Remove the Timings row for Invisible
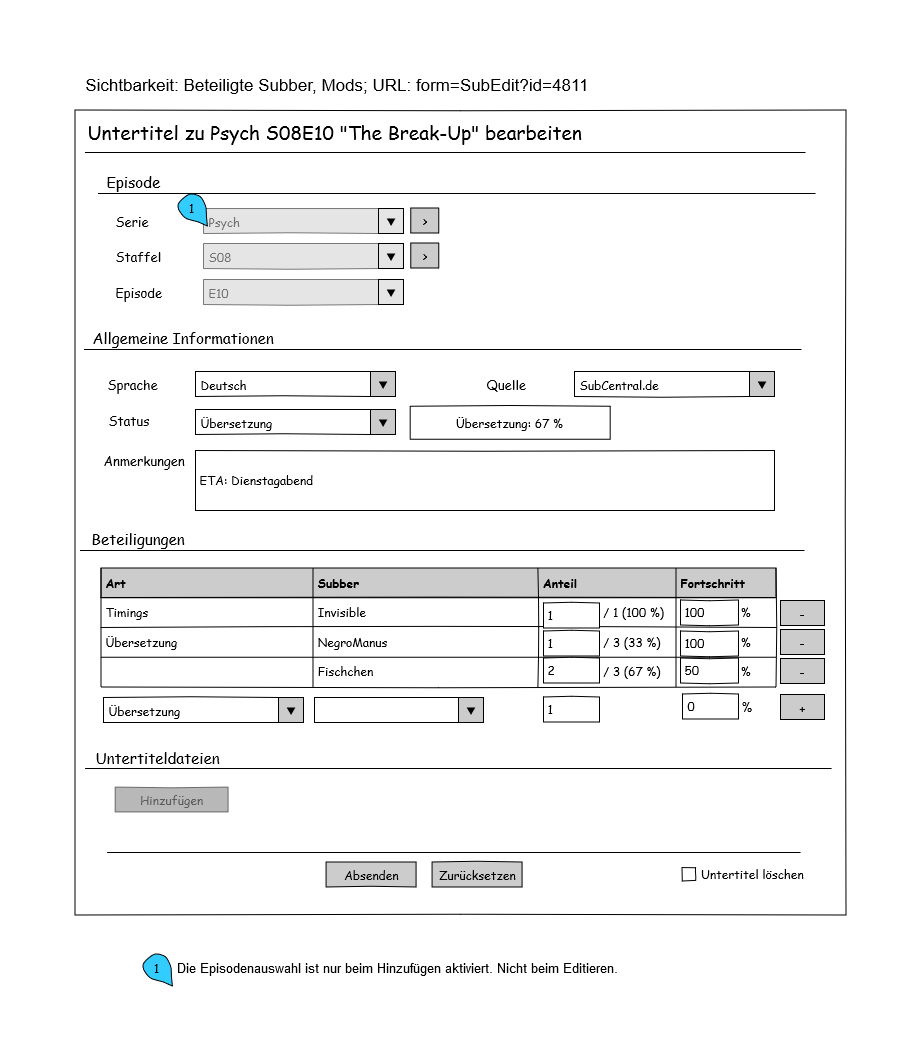 tap(802, 613)
